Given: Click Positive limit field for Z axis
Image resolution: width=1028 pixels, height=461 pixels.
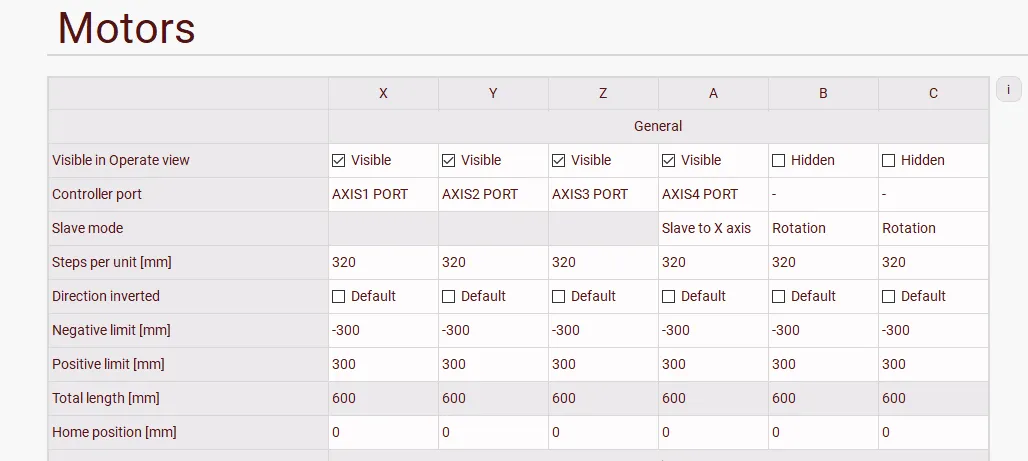Looking at the screenshot, I should (x=604, y=365).
